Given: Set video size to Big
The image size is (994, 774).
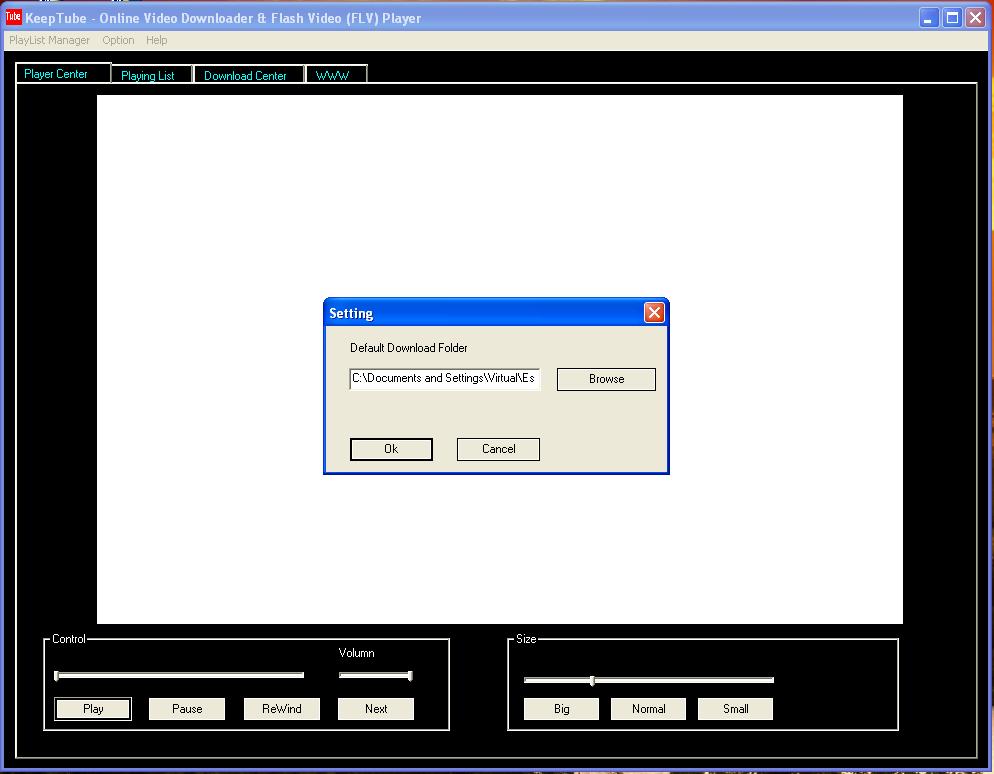Looking at the screenshot, I should [x=561, y=709].
